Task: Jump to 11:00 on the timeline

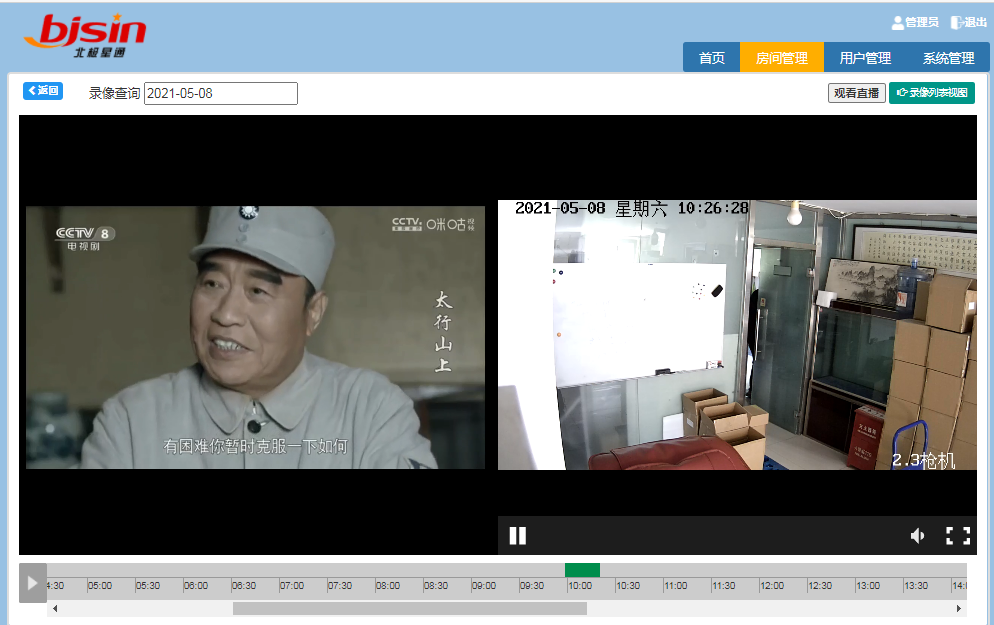Action: (676, 586)
